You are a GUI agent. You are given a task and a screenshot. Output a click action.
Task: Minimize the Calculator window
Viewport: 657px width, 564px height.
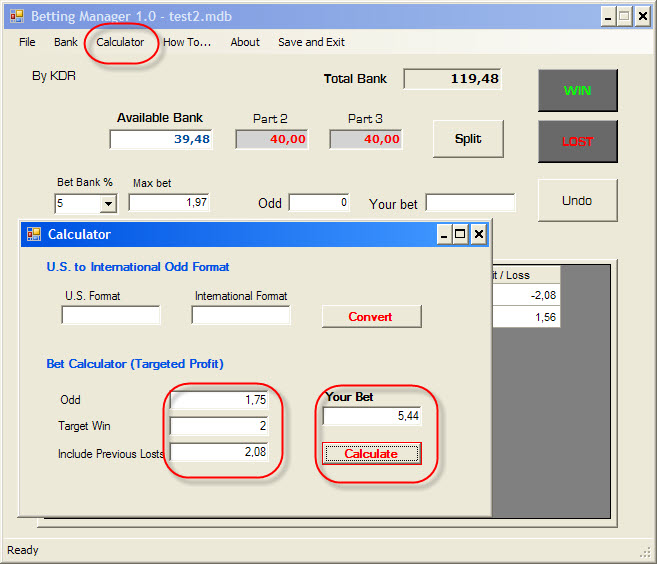click(444, 234)
